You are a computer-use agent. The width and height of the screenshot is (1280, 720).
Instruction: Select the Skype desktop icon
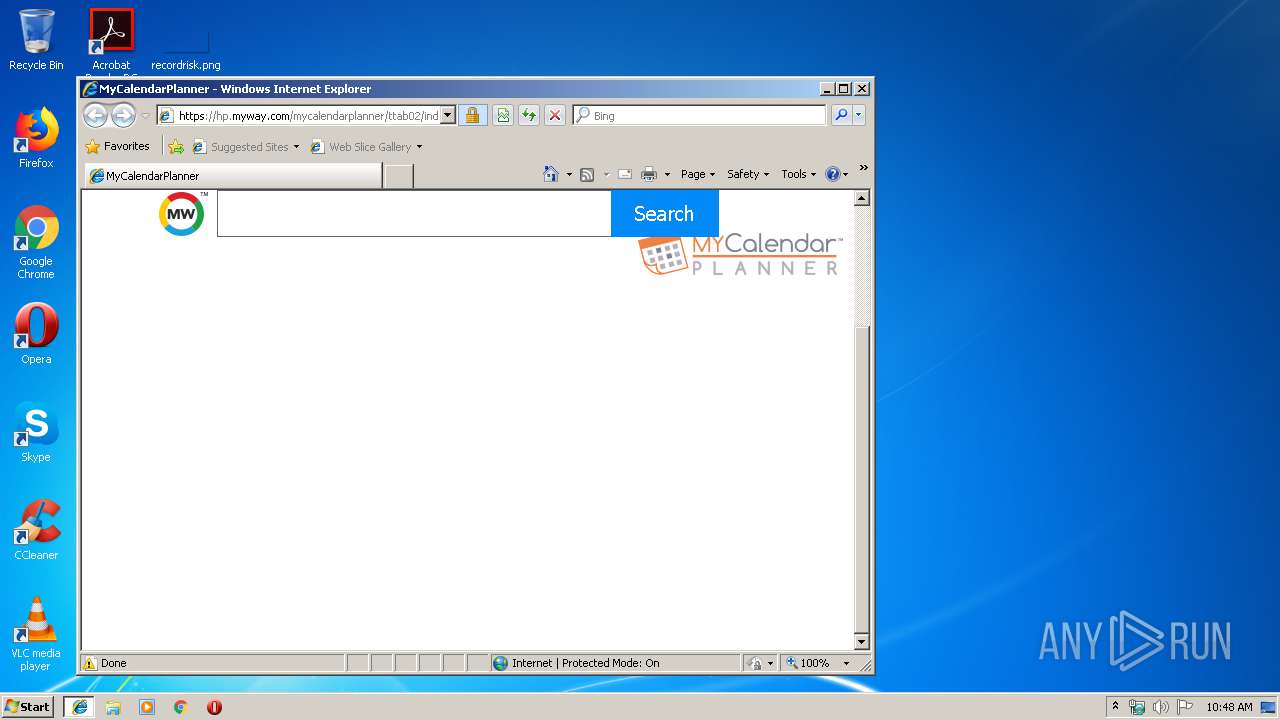tap(36, 432)
